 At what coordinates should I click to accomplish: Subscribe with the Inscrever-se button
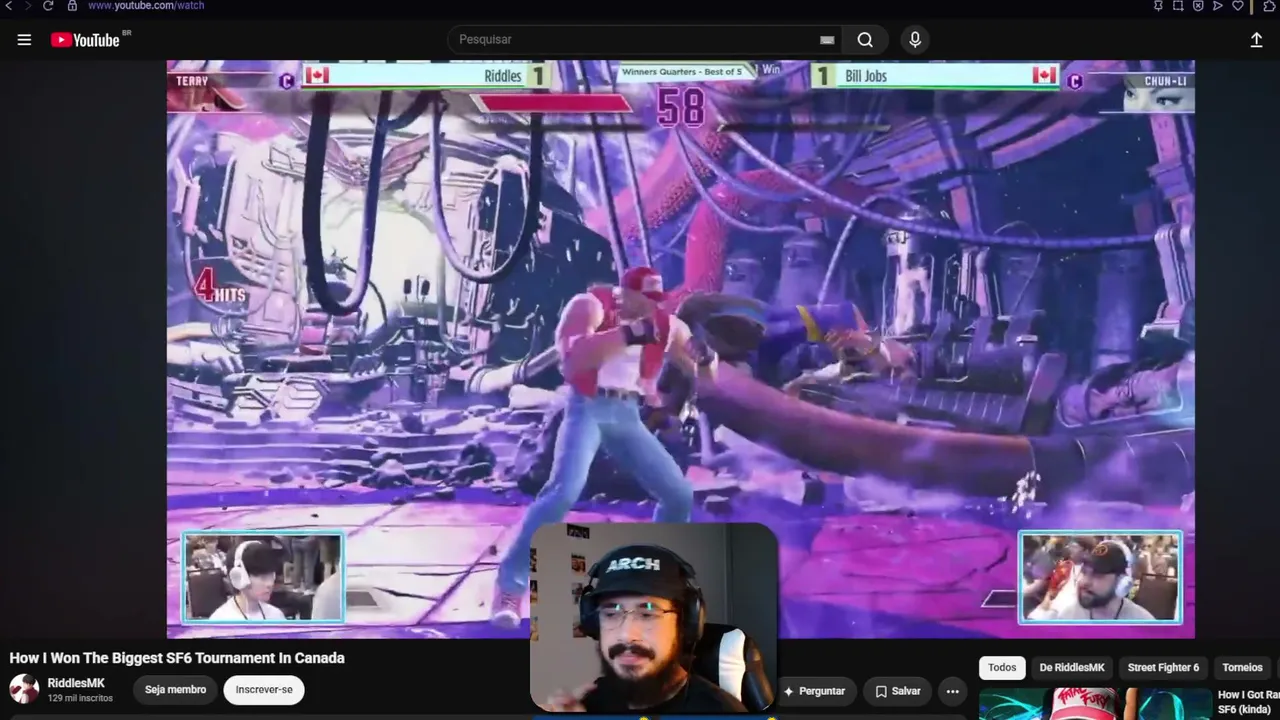click(x=264, y=690)
